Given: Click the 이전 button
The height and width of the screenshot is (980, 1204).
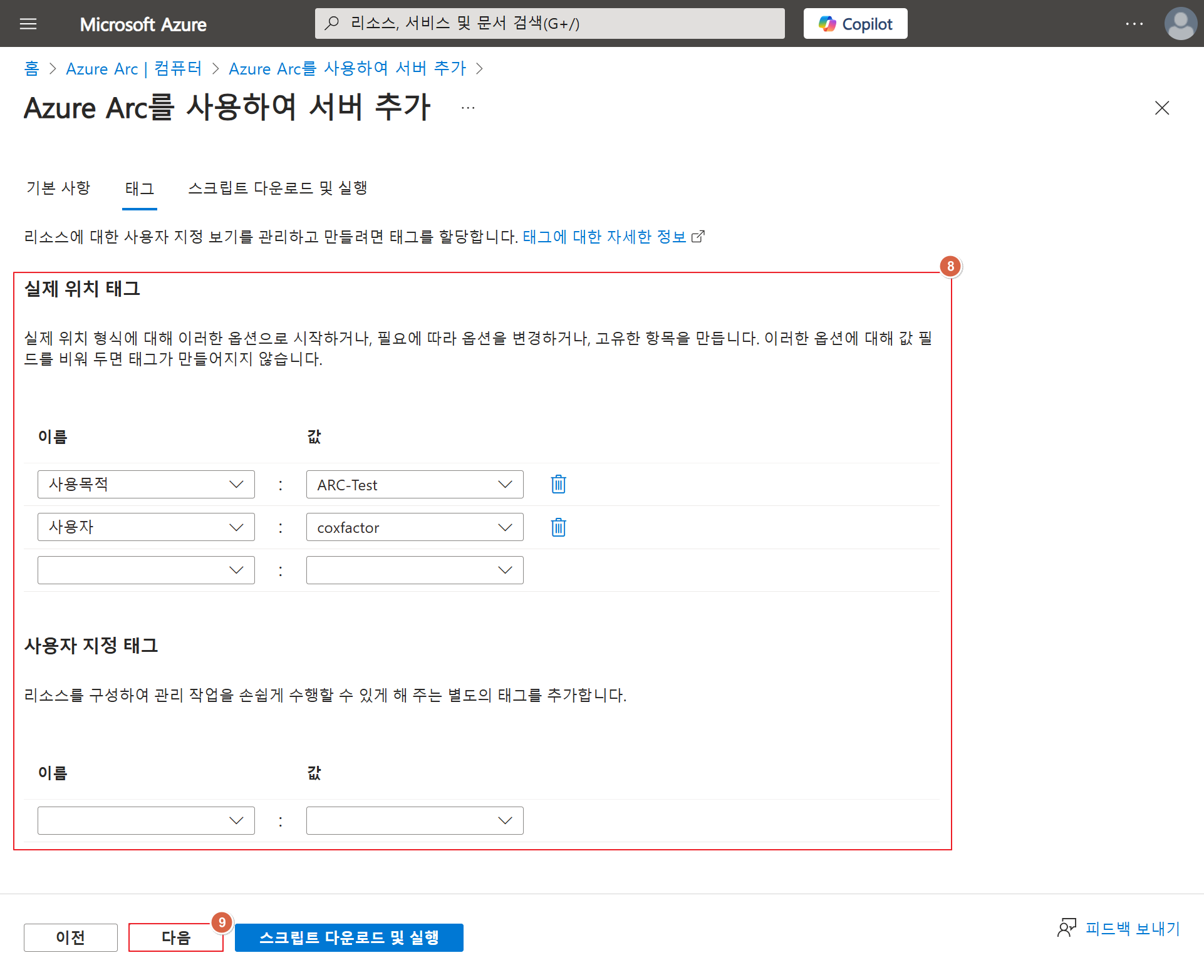Looking at the screenshot, I should pyautogui.click(x=70, y=937).
